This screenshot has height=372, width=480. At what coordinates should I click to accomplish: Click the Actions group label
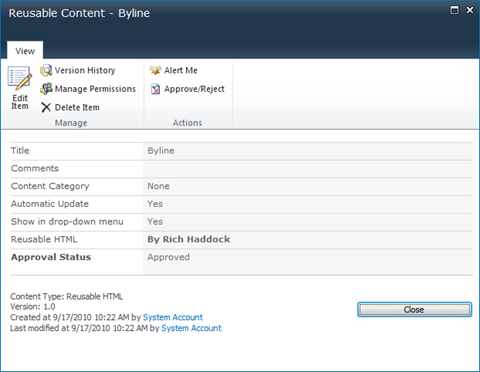click(187, 123)
